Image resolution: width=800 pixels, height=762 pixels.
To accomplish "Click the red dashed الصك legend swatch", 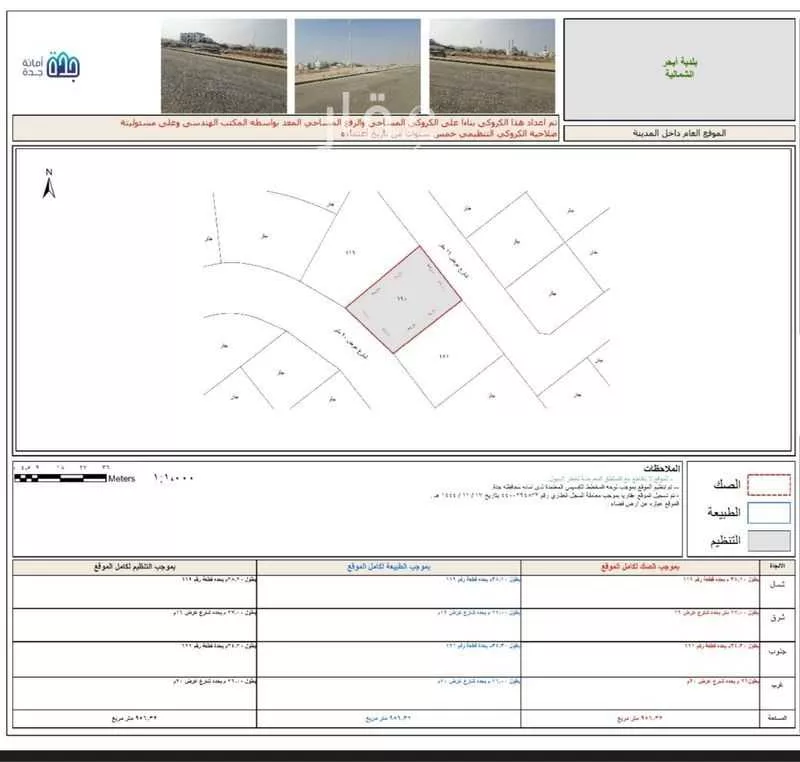I will click(x=769, y=485).
